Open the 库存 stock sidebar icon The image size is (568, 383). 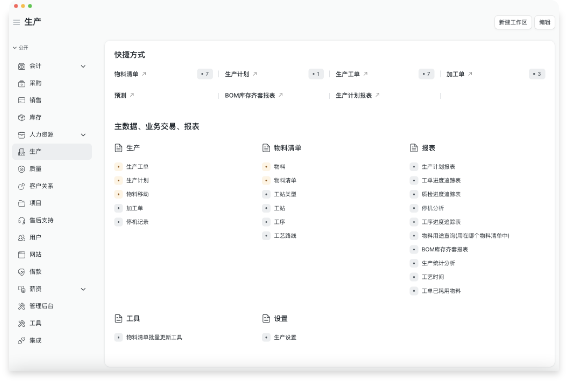click(x=21, y=117)
